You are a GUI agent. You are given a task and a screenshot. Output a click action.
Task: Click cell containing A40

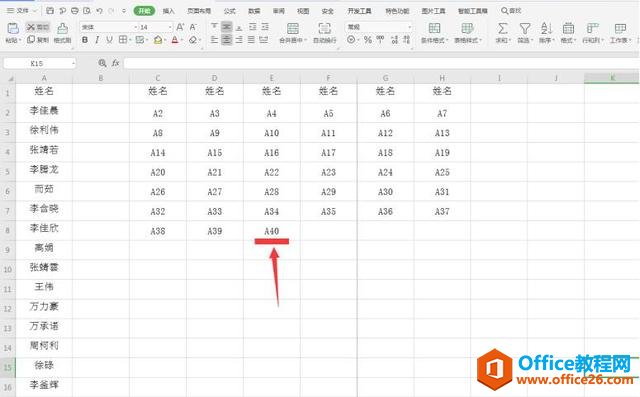271,231
